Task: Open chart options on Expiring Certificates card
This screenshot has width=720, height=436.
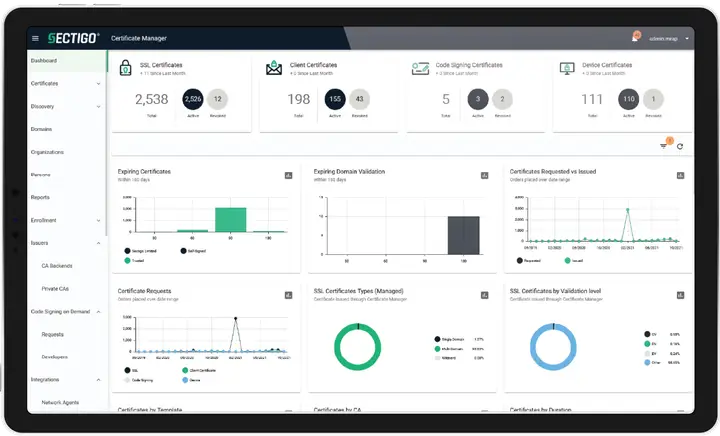Action: pyautogui.click(x=288, y=175)
